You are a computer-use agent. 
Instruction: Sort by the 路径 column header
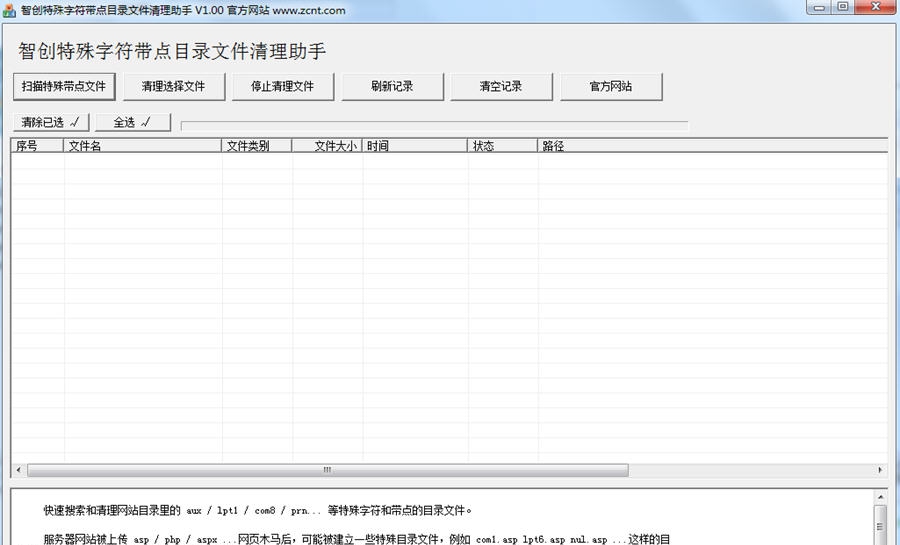[x=712, y=146]
